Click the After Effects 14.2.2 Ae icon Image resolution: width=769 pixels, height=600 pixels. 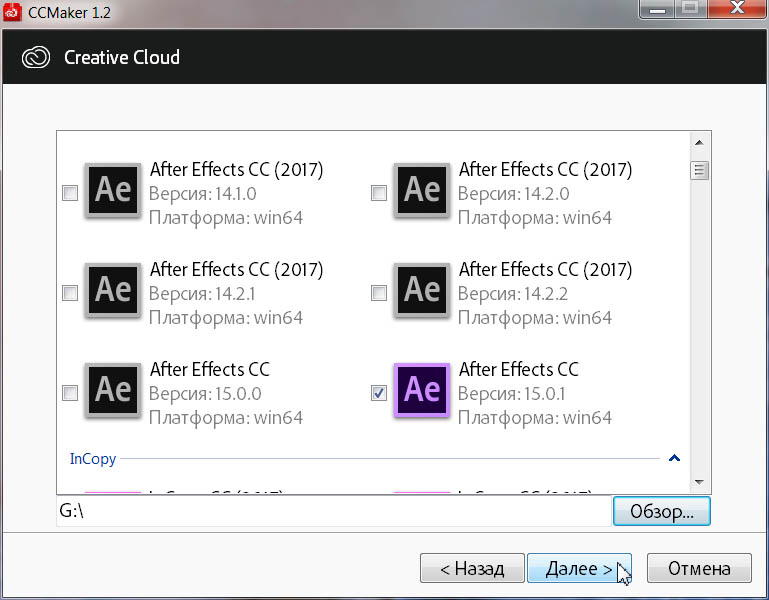pos(422,291)
